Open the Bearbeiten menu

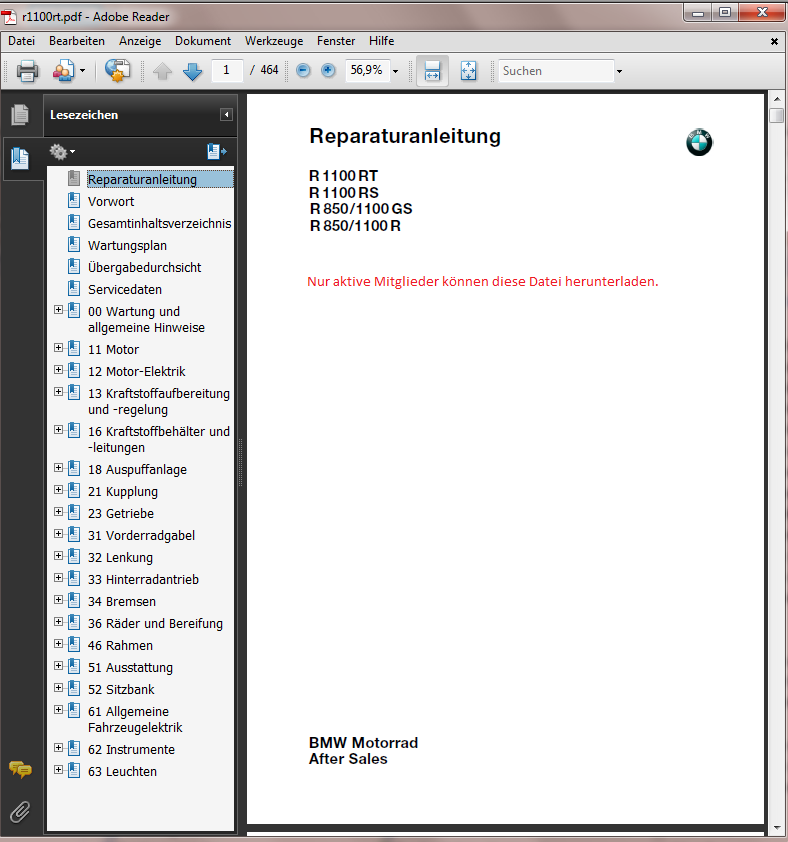click(77, 41)
